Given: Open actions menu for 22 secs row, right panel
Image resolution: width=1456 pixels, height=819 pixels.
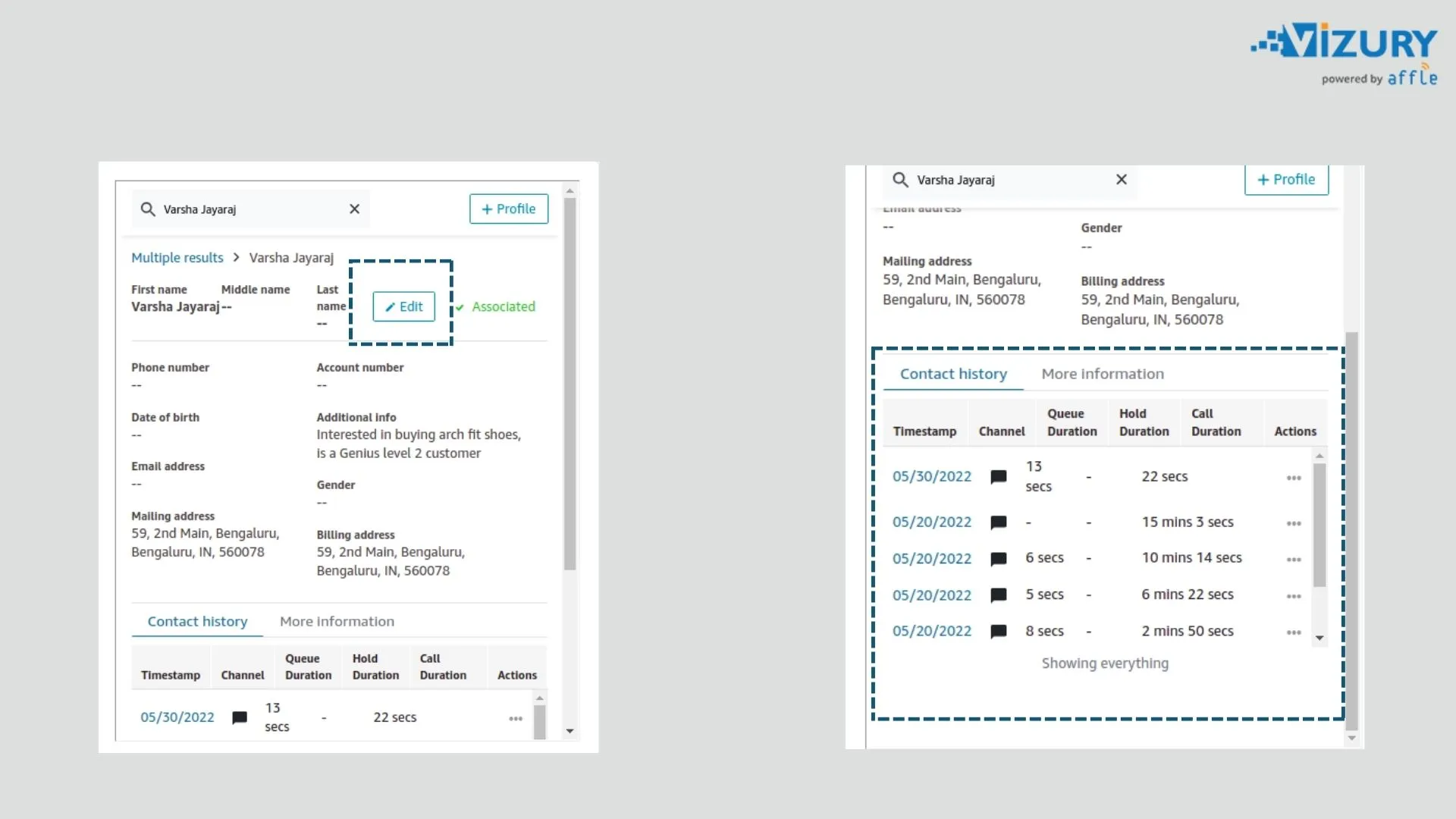Looking at the screenshot, I should (x=1294, y=478).
